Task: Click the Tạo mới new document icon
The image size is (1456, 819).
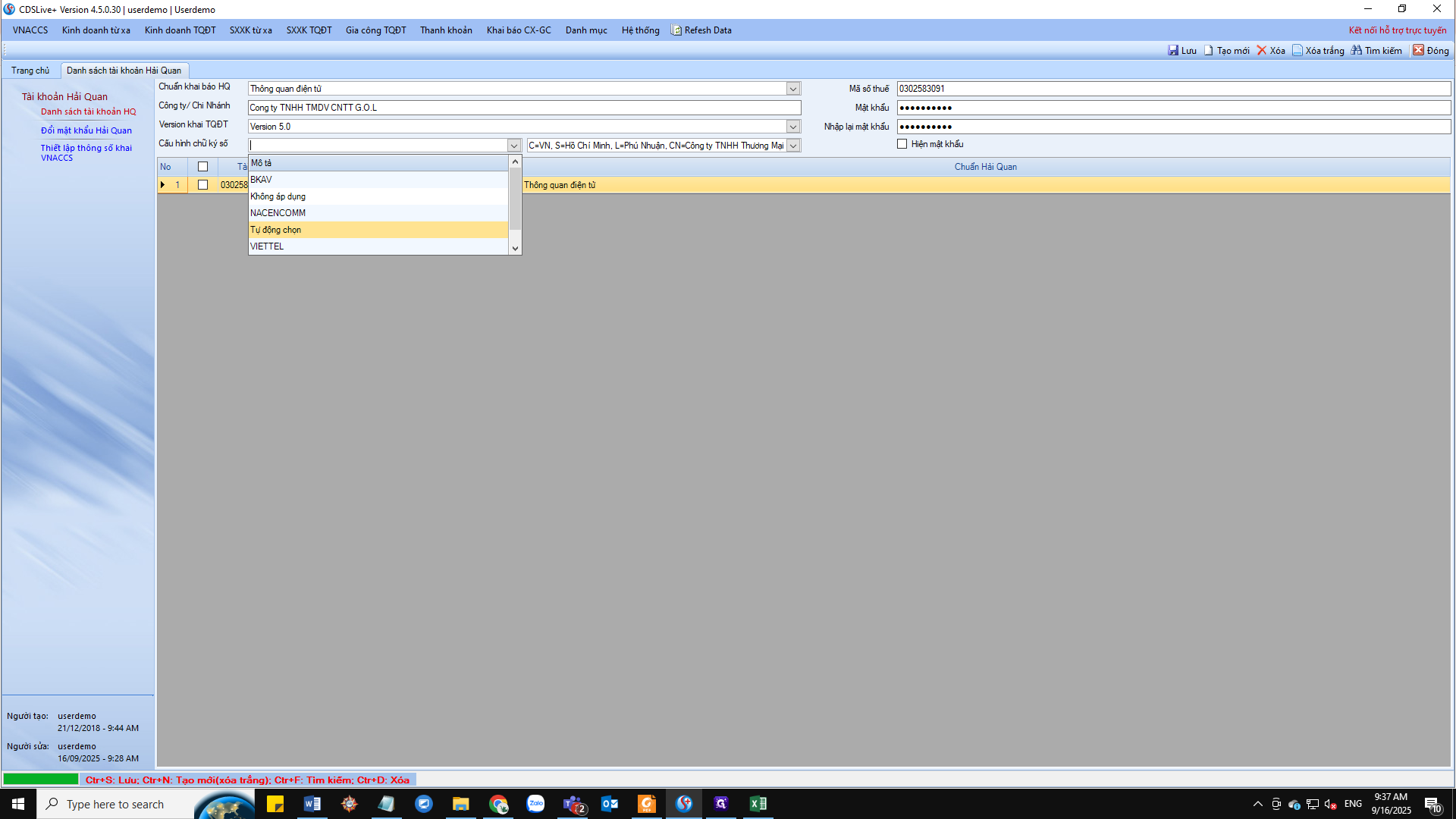Action: (x=1209, y=51)
